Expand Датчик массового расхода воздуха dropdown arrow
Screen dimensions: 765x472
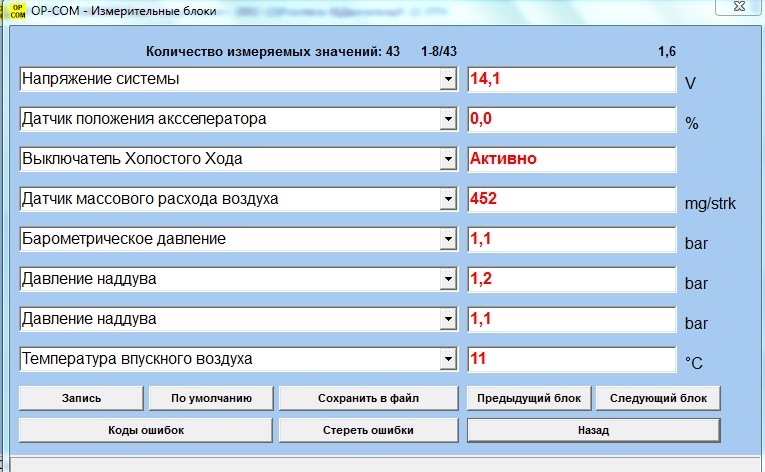click(x=448, y=199)
